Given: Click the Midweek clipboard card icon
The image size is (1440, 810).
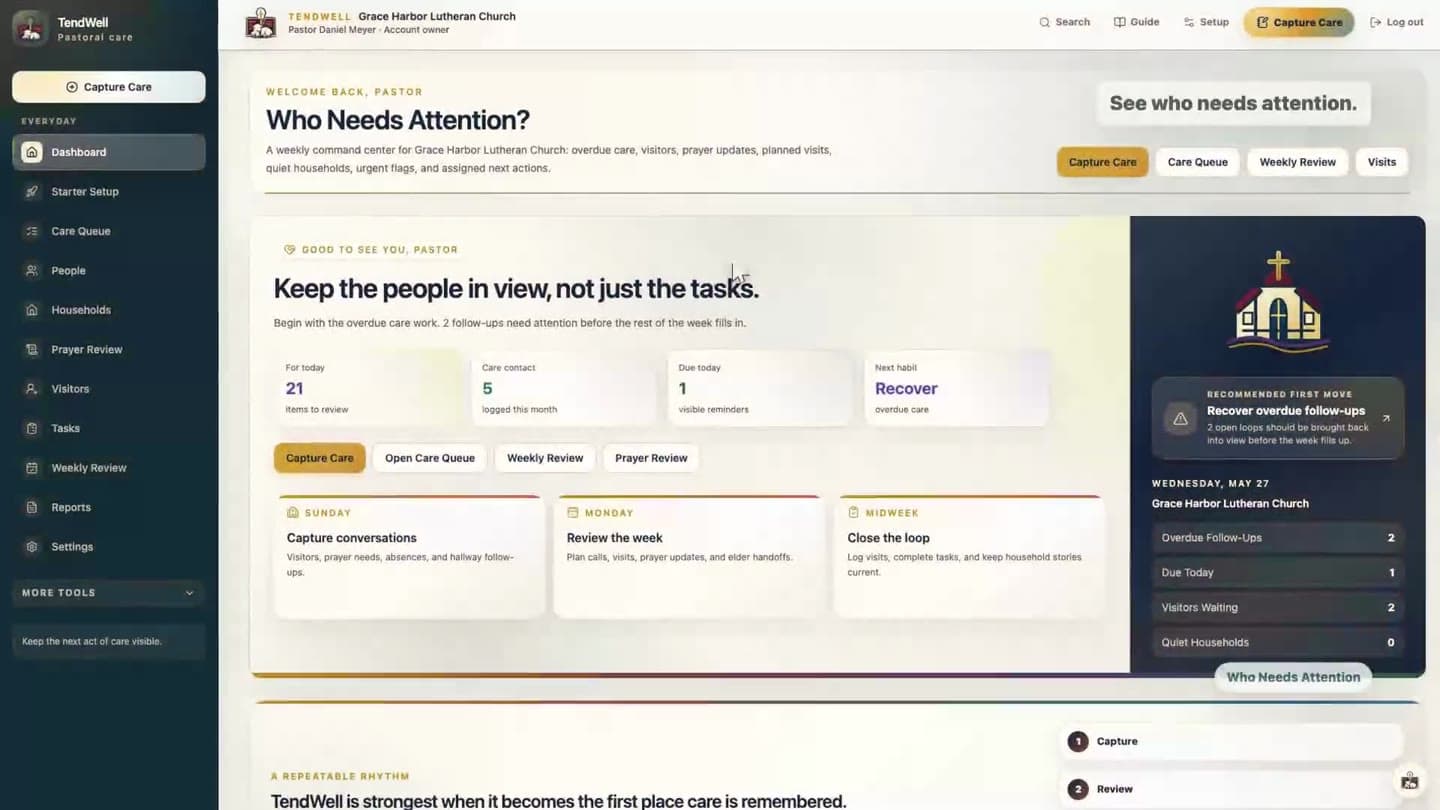Looking at the screenshot, I should tap(853, 512).
